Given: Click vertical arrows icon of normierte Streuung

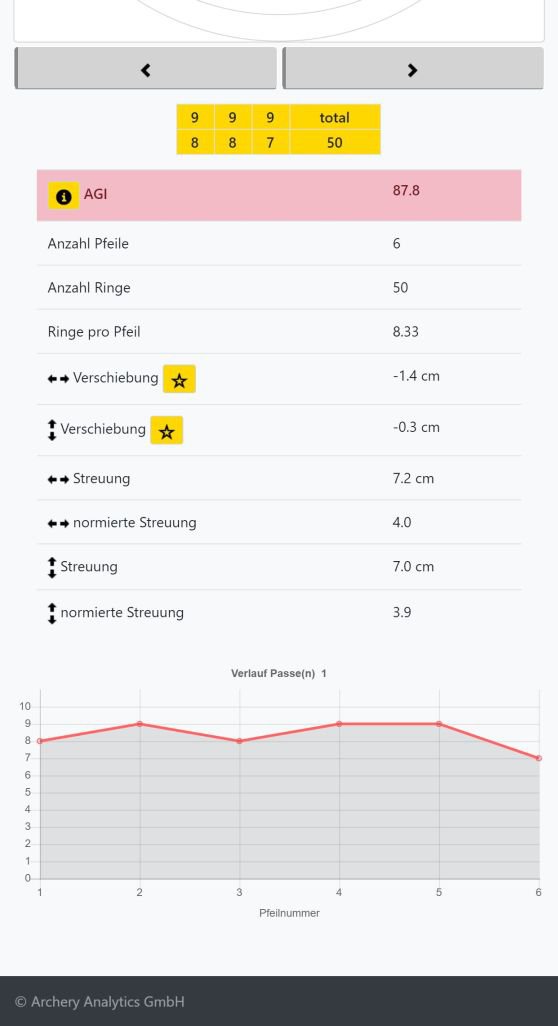Looking at the screenshot, I should point(52,613).
